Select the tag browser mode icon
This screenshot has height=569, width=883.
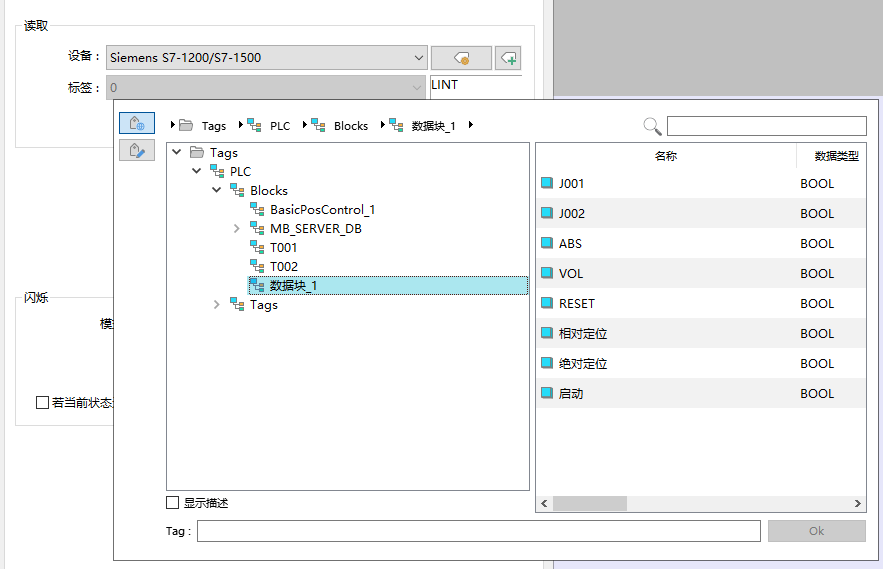click(137, 123)
